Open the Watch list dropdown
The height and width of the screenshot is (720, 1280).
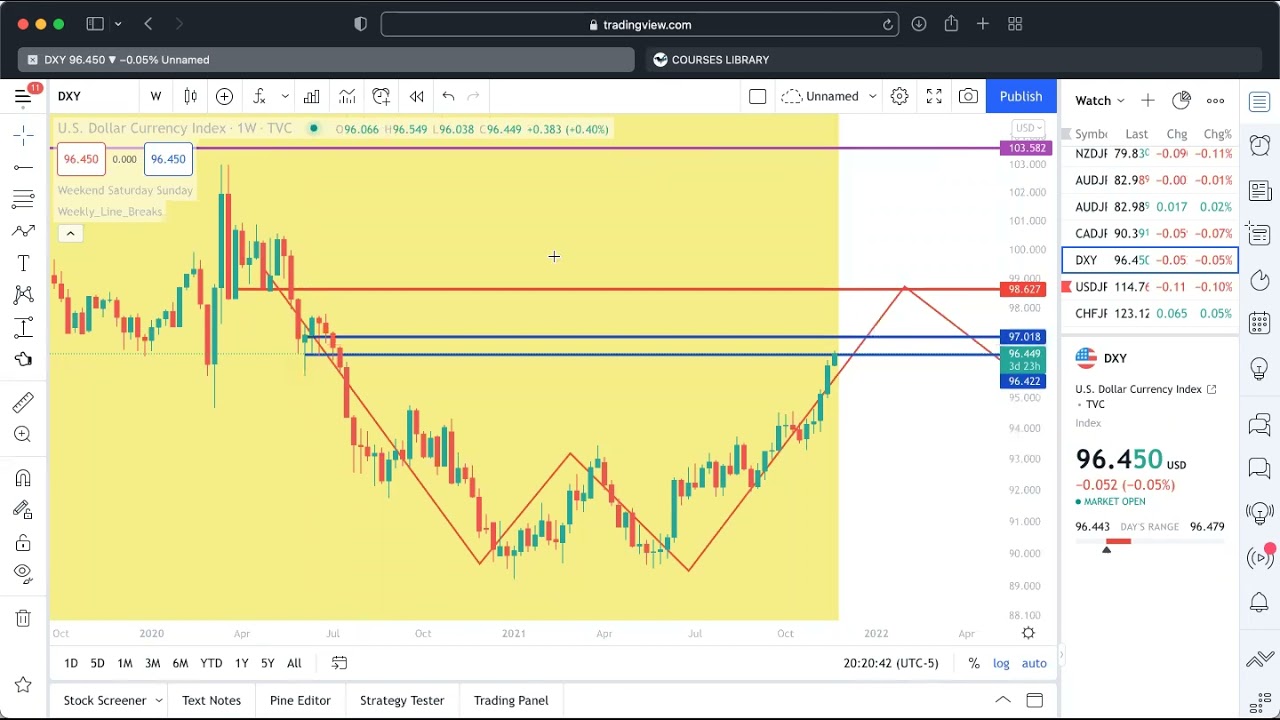(x=1099, y=100)
